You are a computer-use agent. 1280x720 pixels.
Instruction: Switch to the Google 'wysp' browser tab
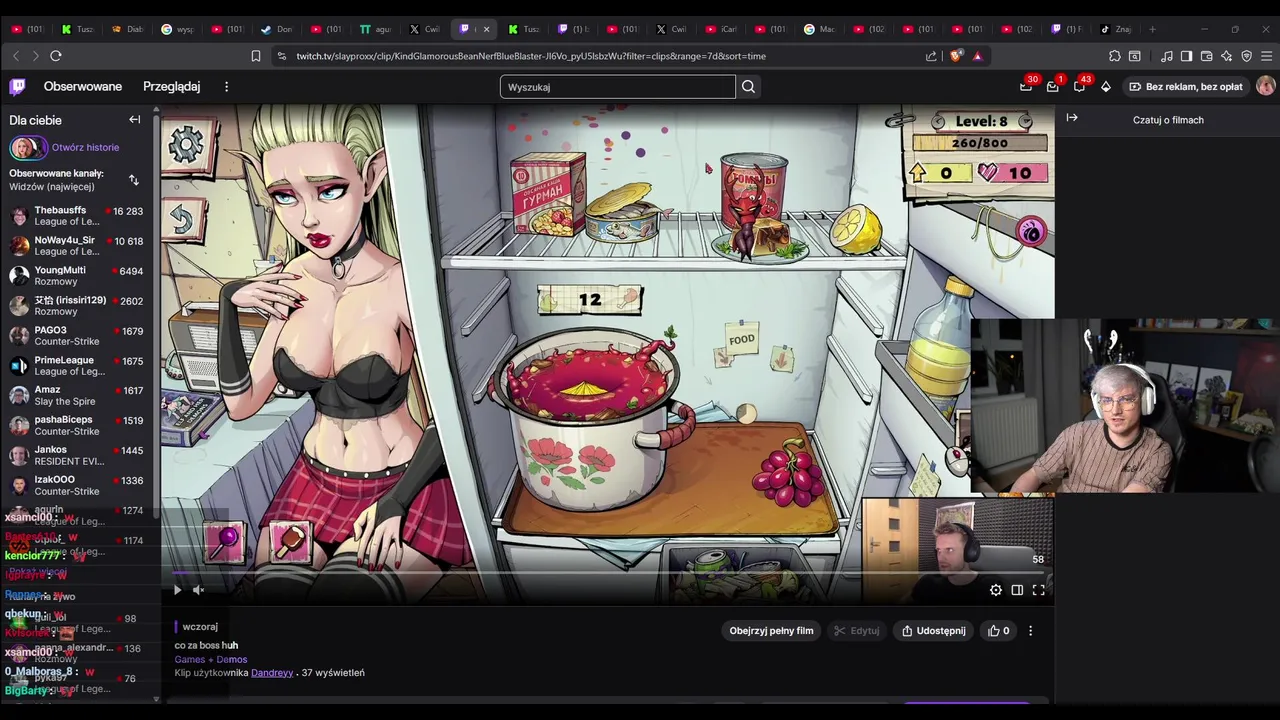(x=180, y=29)
